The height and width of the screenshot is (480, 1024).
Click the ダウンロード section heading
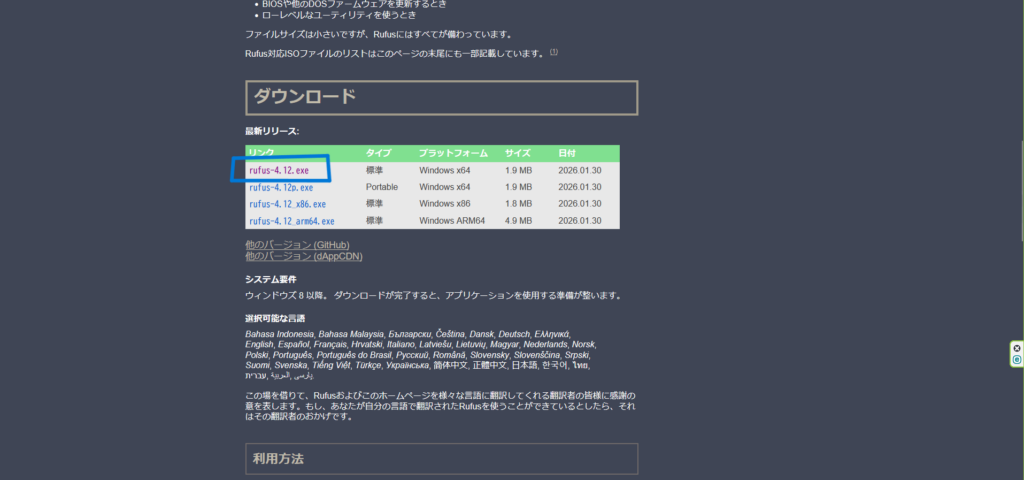[x=304, y=97]
